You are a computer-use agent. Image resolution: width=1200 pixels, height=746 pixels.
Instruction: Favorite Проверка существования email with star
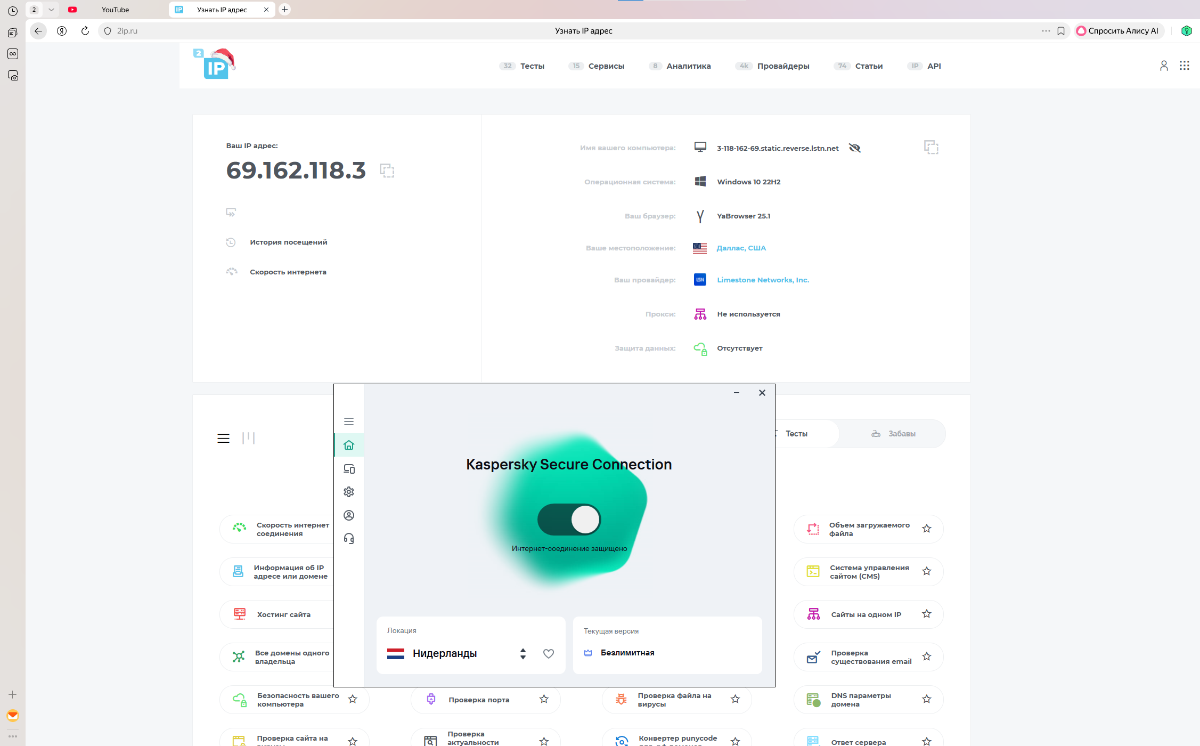click(927, 657)
